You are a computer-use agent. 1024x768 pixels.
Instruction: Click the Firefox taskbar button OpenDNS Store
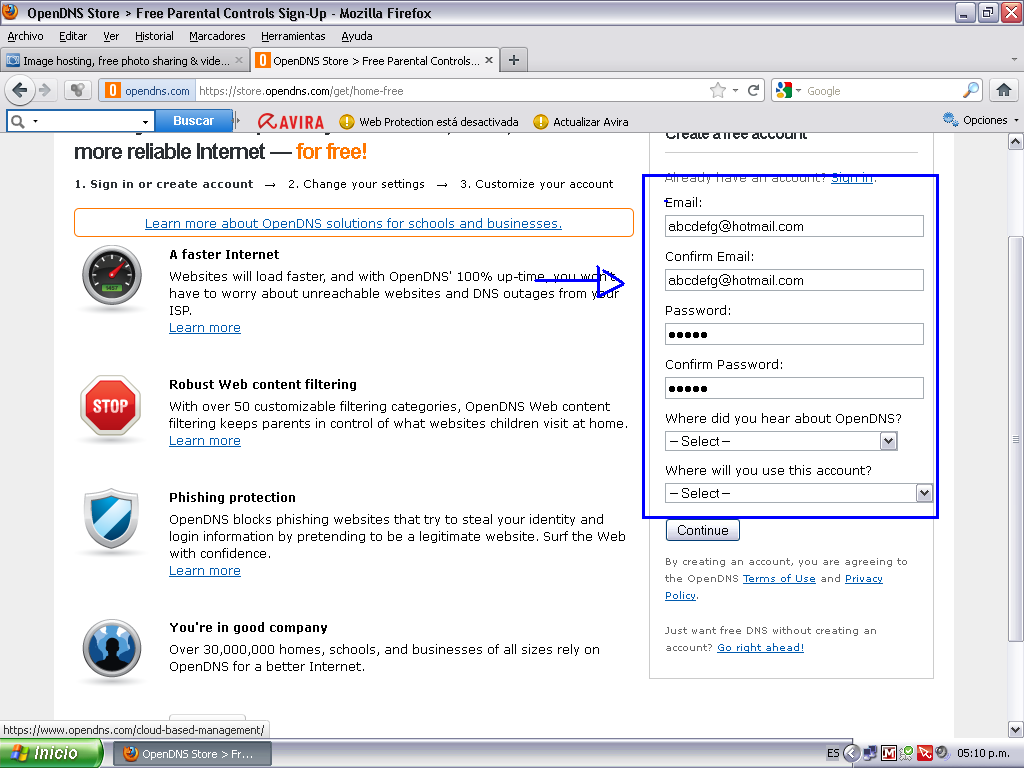coord(193,754)
